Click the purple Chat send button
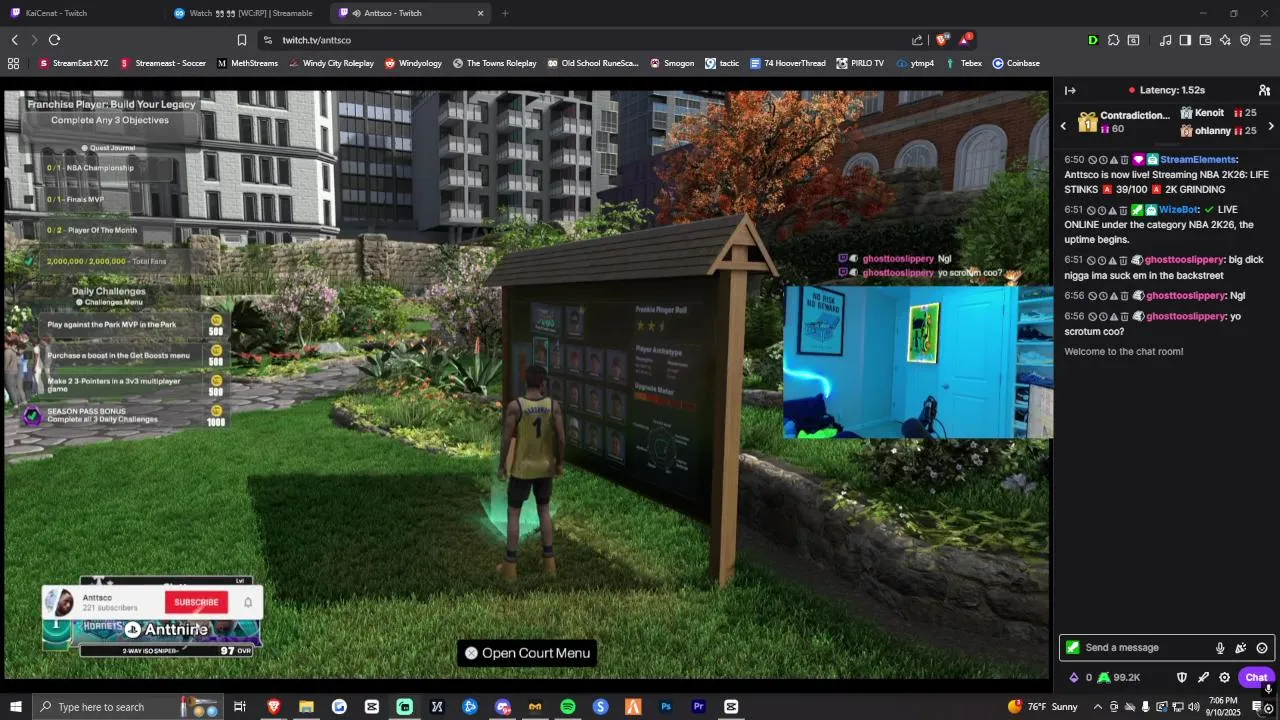 (1256, 678)
